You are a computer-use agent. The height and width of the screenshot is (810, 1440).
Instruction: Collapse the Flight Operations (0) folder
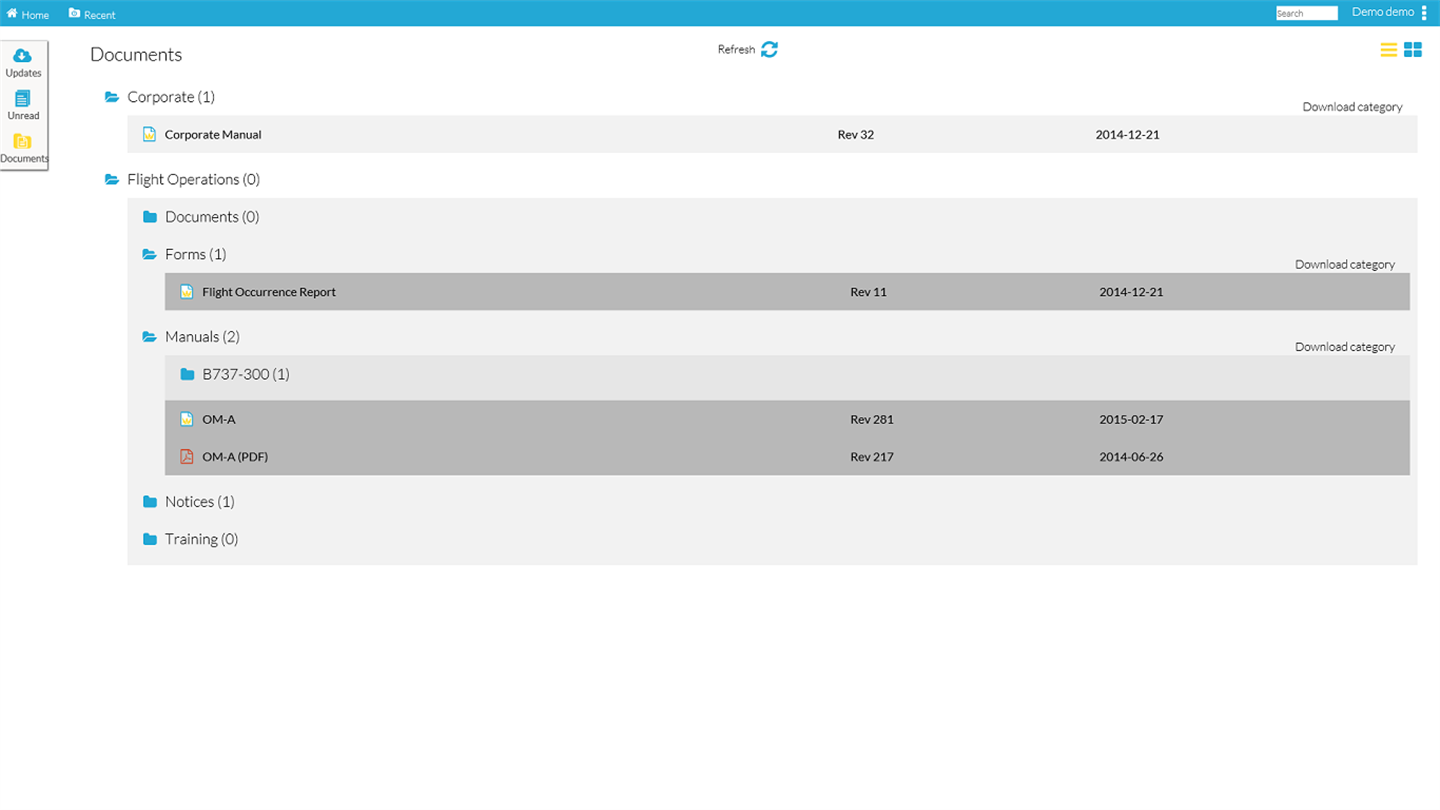click(x=112, y=180)
